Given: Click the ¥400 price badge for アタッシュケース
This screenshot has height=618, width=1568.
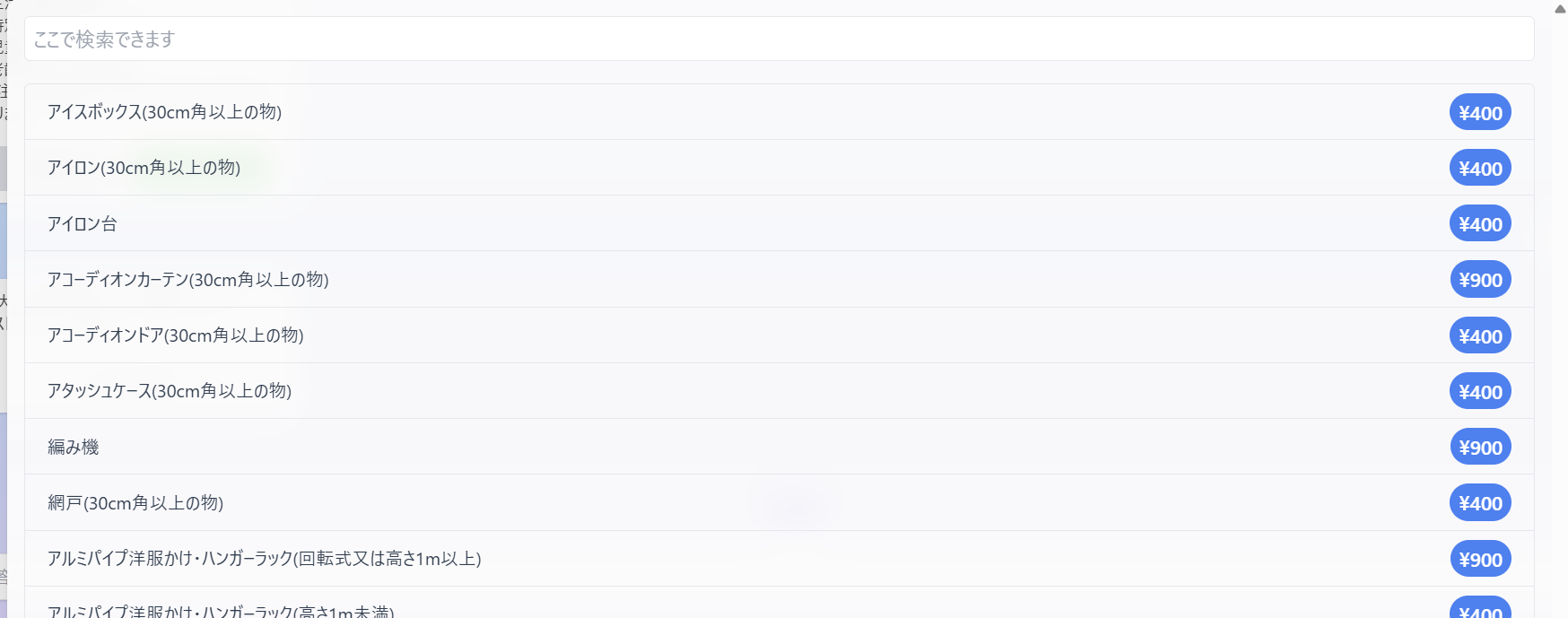Looking at the screenshot, I should [1480, 392].
